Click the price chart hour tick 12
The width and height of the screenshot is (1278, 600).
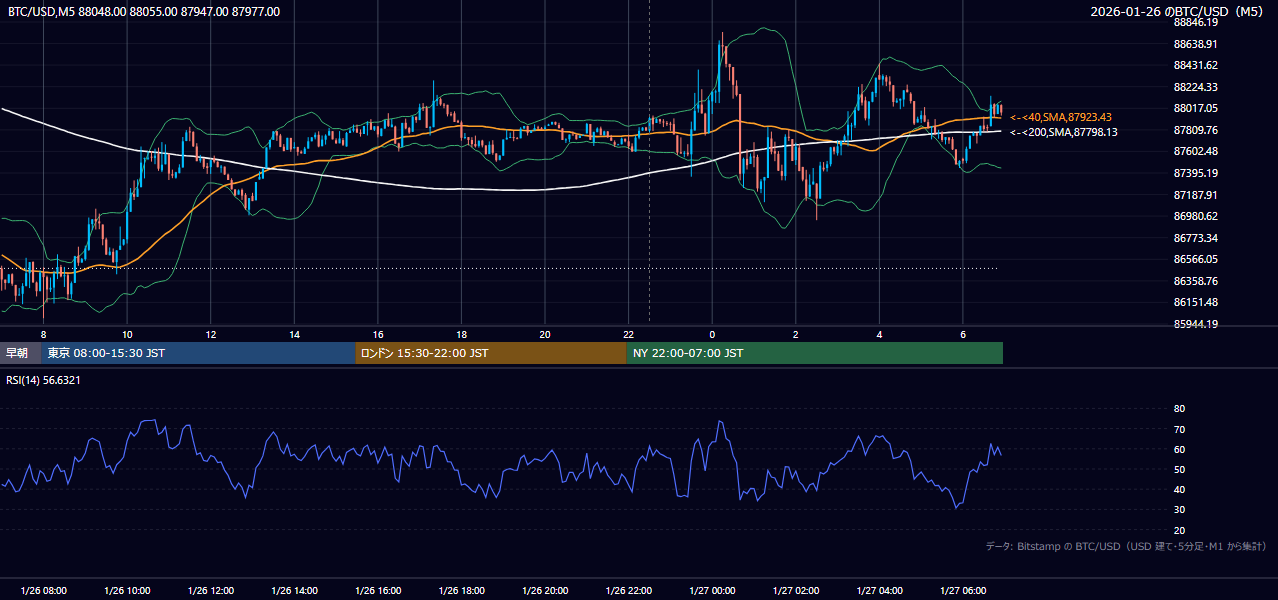210,334
